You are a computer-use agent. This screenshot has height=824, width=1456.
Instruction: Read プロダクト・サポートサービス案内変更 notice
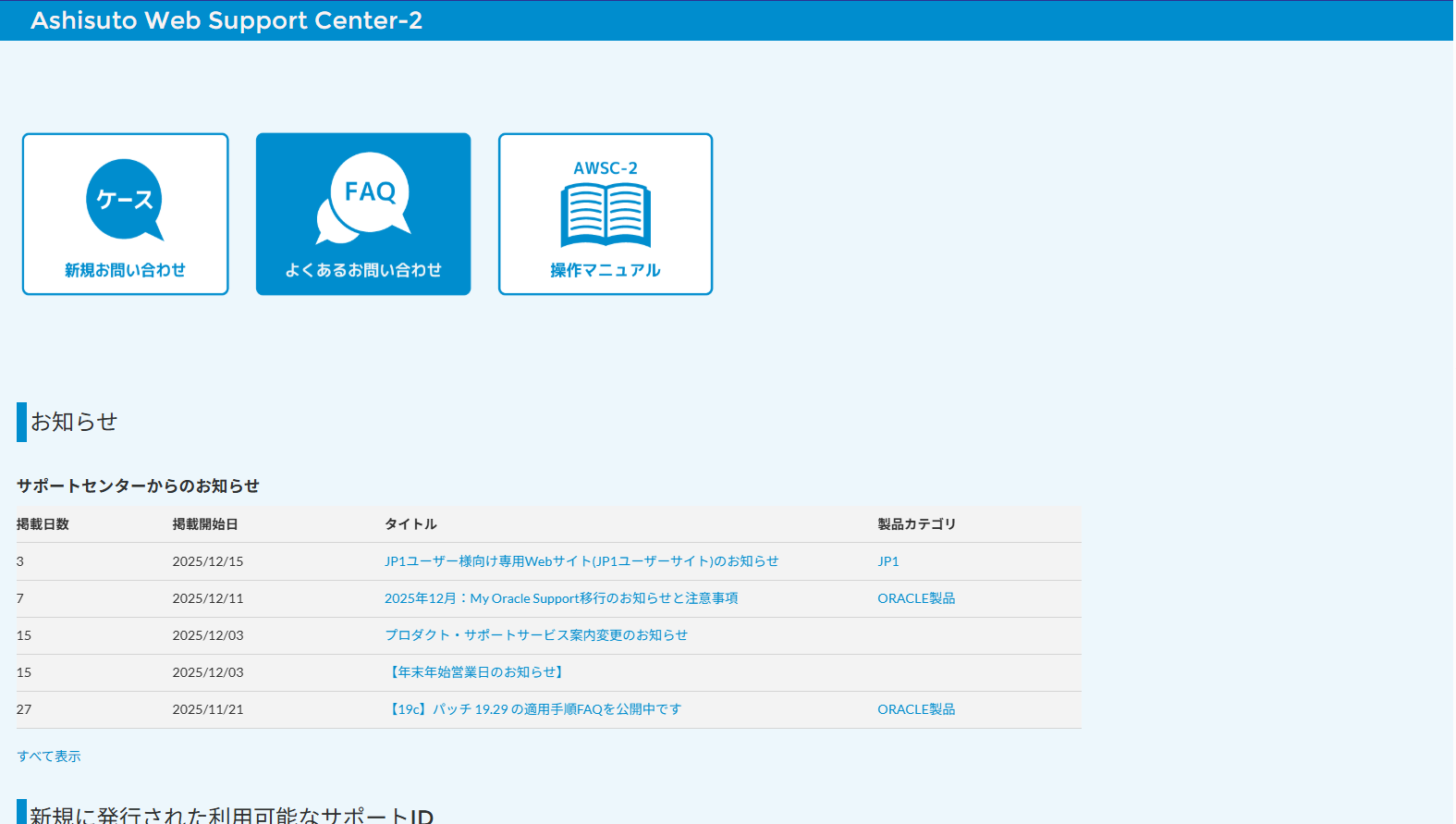tap(536, 635)
